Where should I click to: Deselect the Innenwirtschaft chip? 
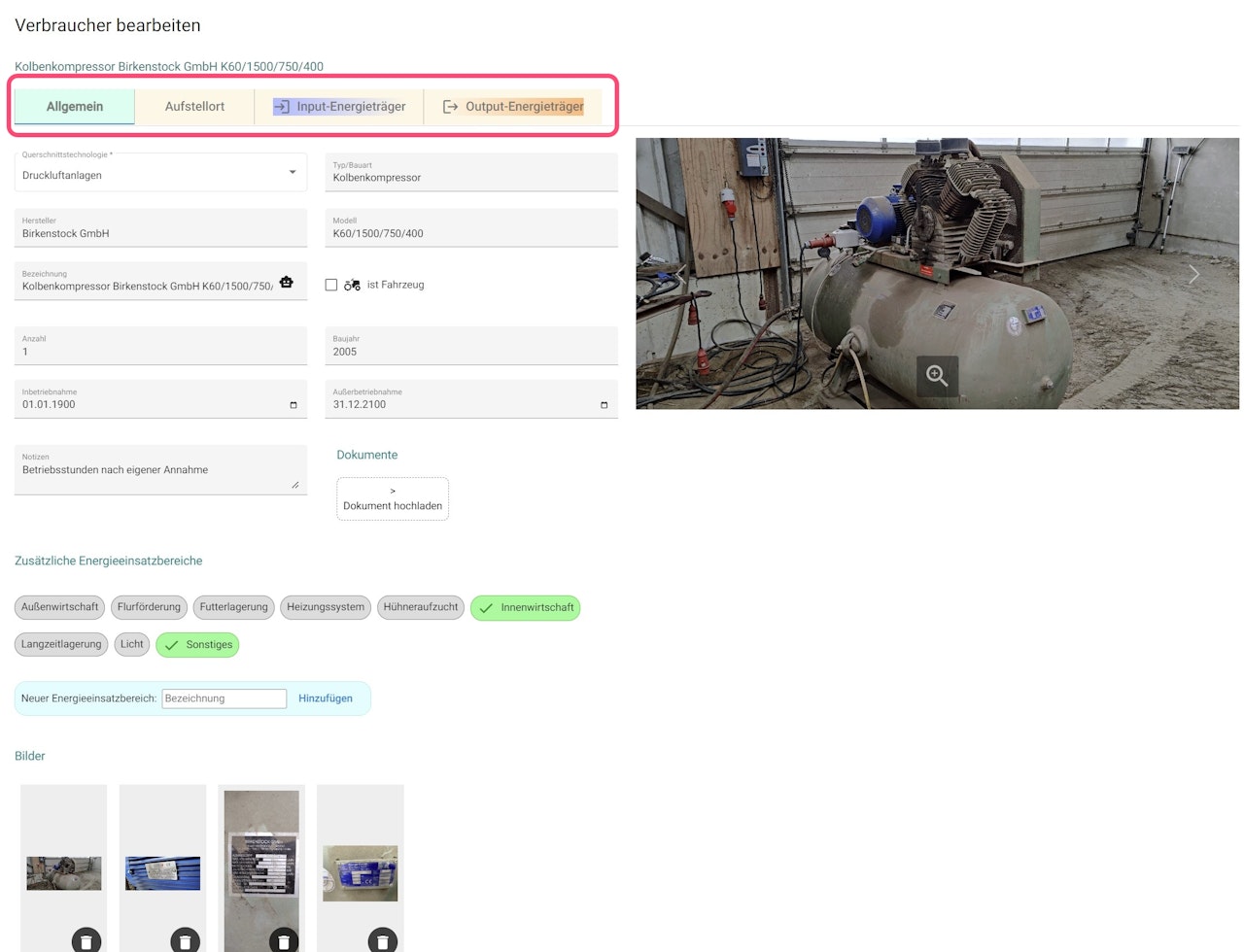click(525, 608)
